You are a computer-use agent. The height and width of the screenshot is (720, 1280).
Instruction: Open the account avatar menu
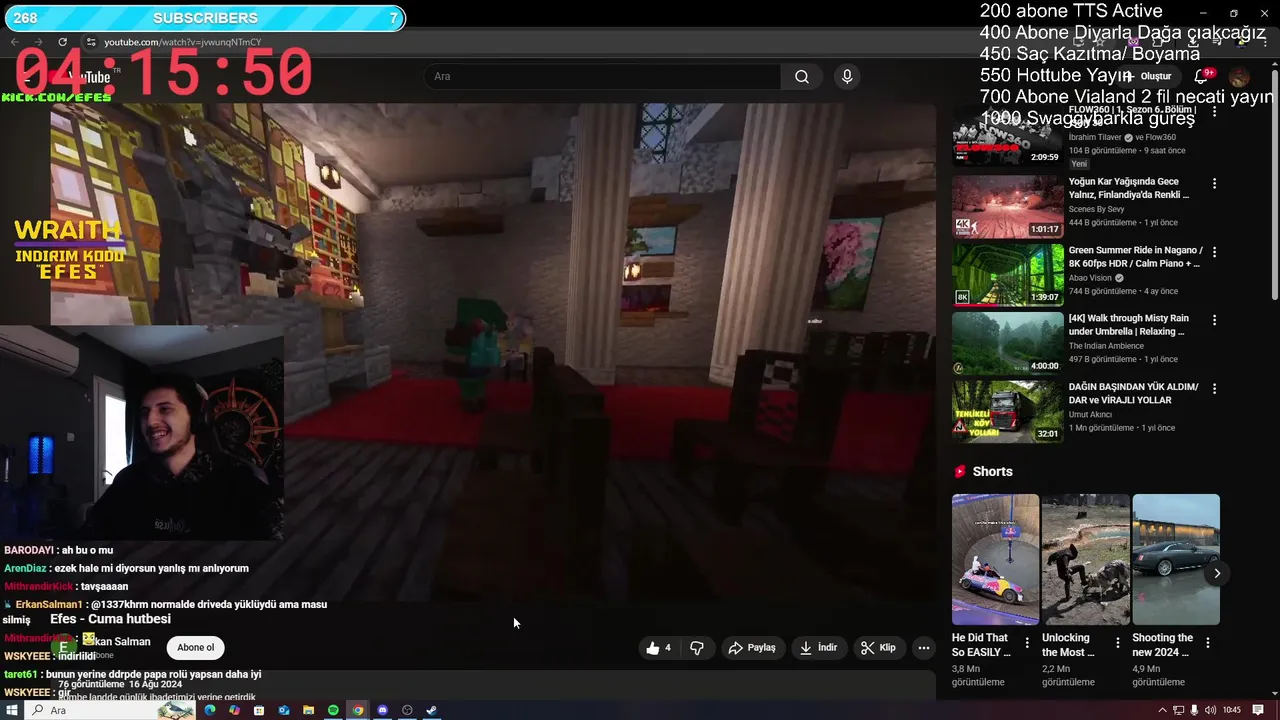pyautogui.click(x=1239, y=77)
